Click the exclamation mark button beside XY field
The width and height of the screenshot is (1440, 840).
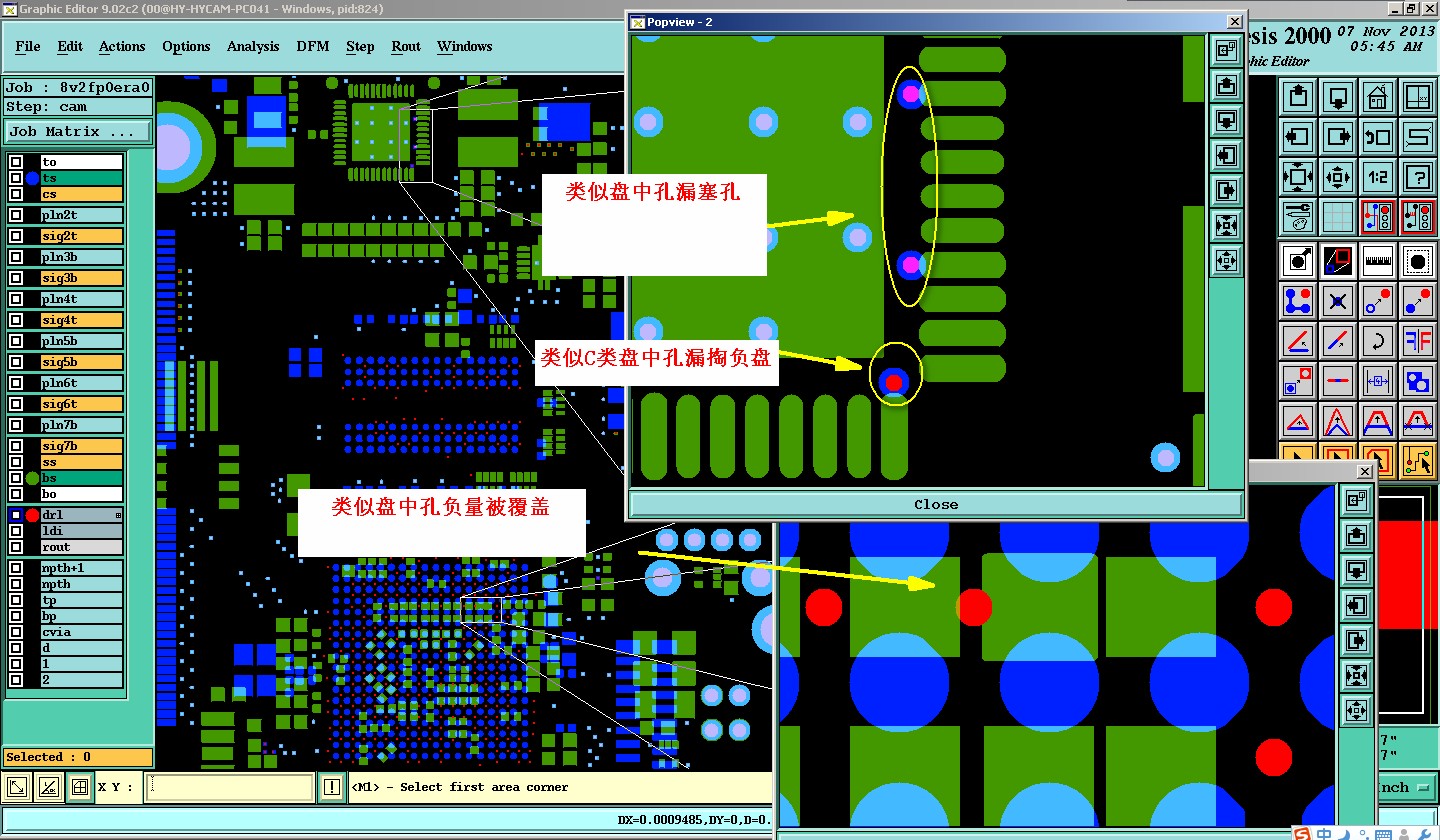click(x=332, y=788)
